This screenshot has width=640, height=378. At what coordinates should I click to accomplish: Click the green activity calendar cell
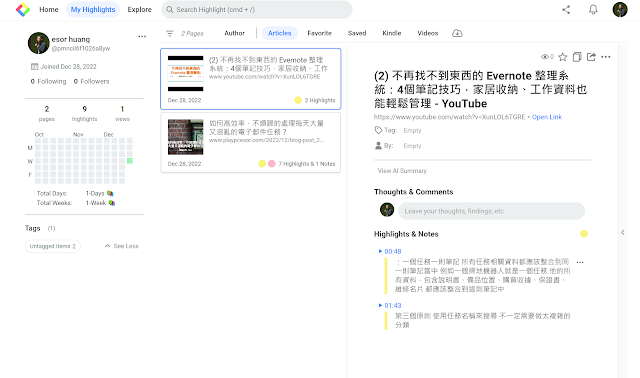tap(129, 161)
